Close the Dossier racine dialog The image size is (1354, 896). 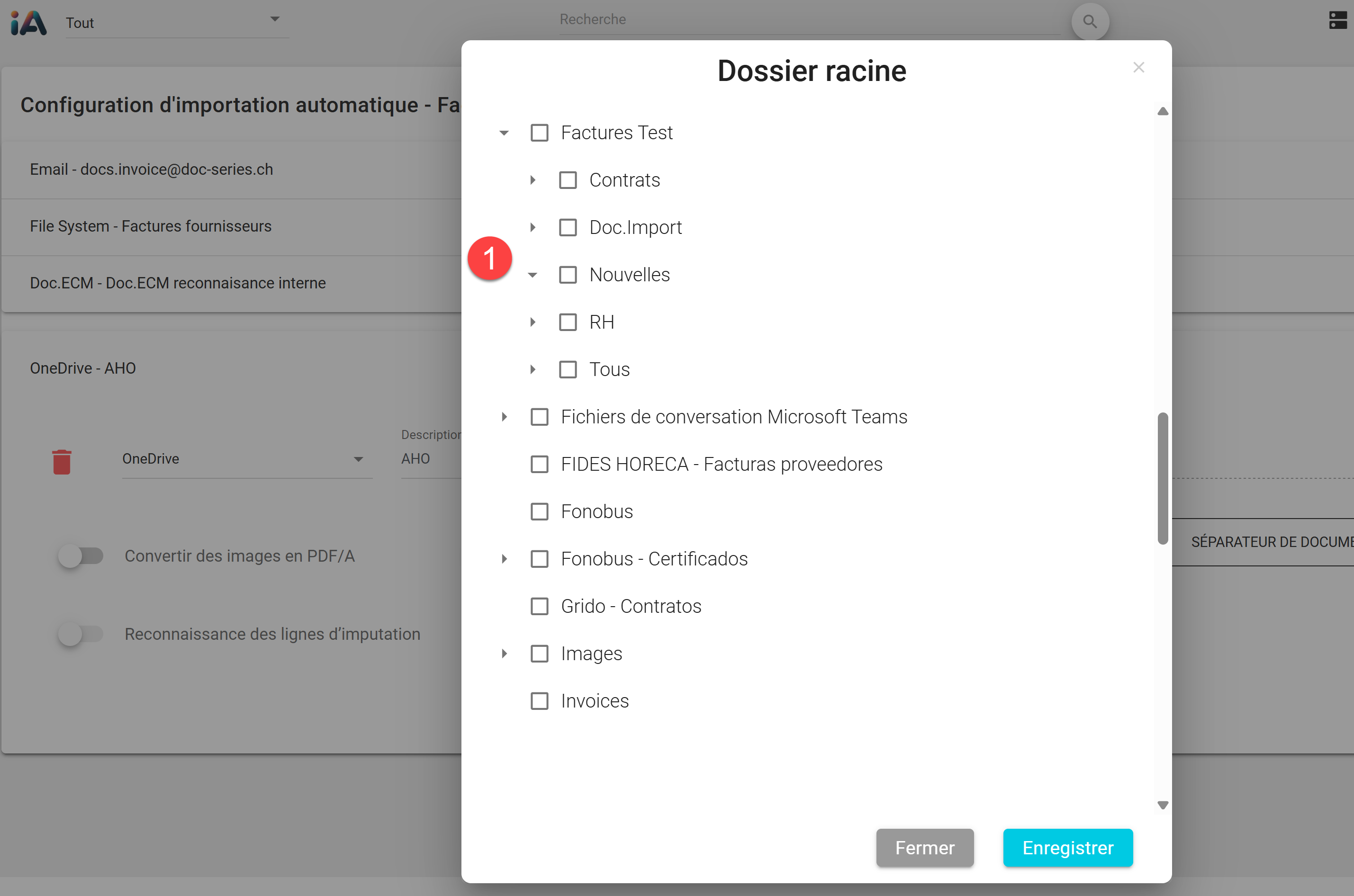pyautogui.click(x=1138, y=67)
